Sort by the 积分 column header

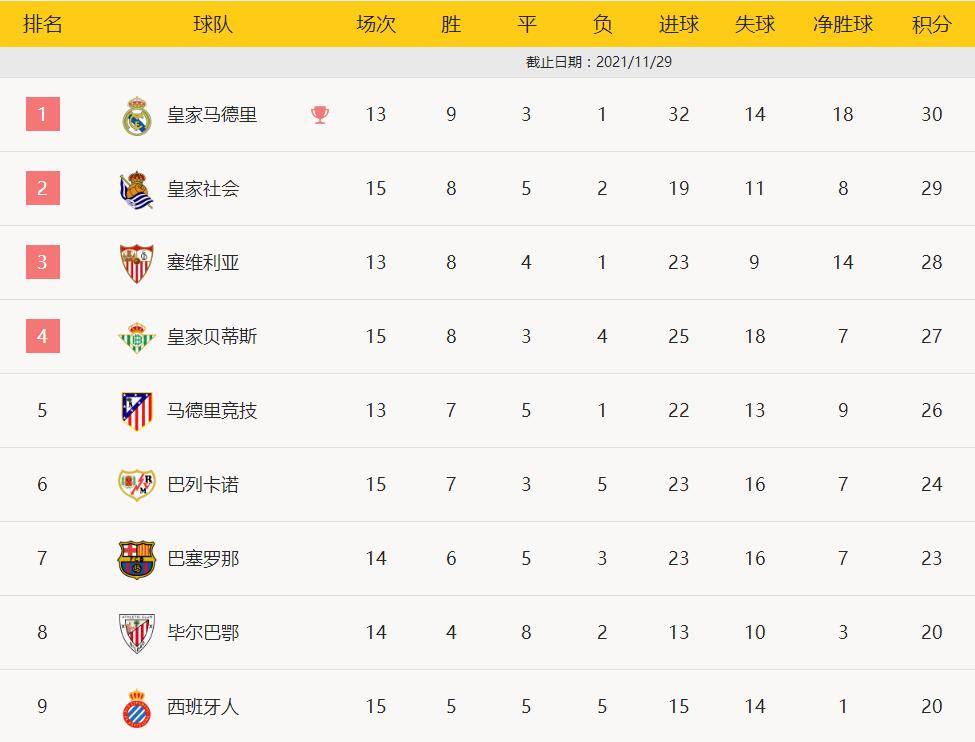coord(931,24)
